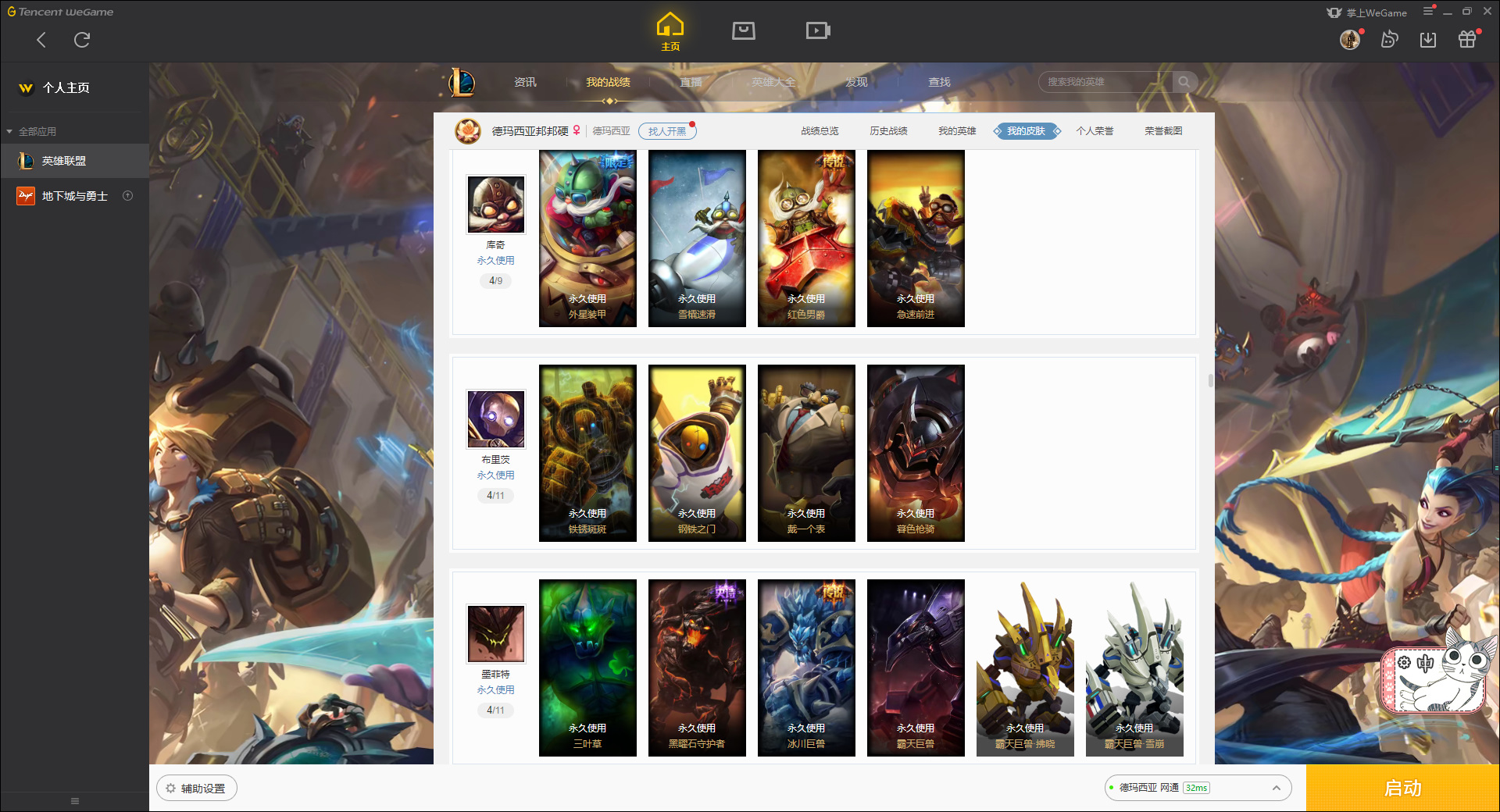Viewport: 1500px width, 812px height.
Task: Refresh the page with reload icon
Action: (82, 40)
